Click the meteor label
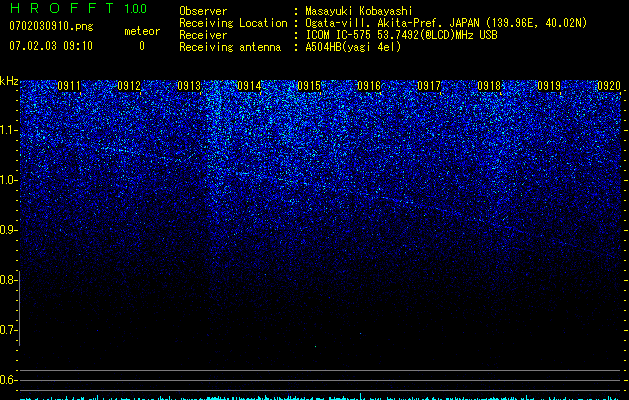Viewport: 629px width, 400px height. point(142,31)
